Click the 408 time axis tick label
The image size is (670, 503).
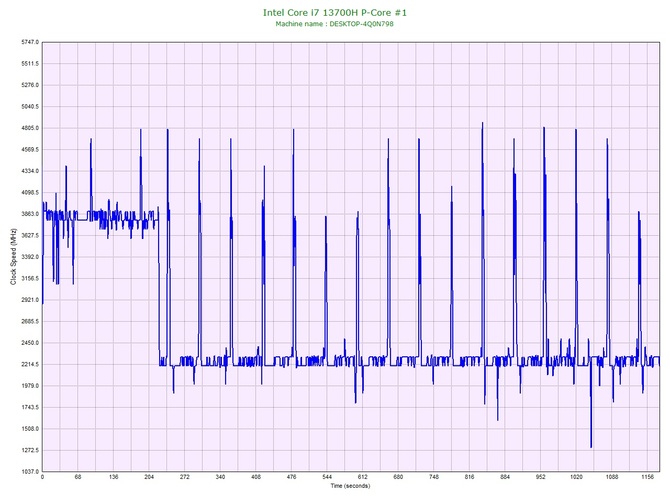[x=256, y=477]
